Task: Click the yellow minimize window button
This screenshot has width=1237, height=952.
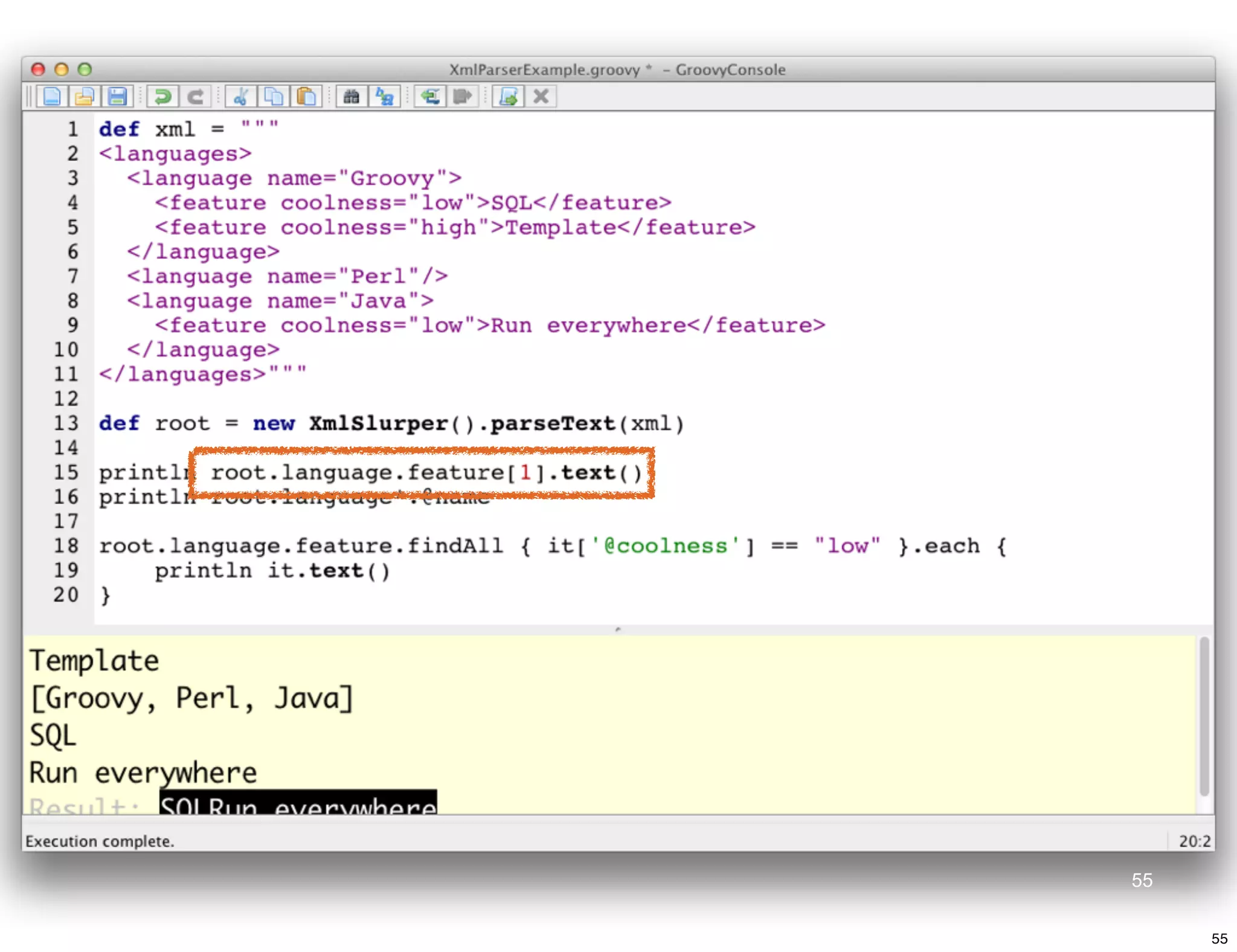Action: point(62,69)
